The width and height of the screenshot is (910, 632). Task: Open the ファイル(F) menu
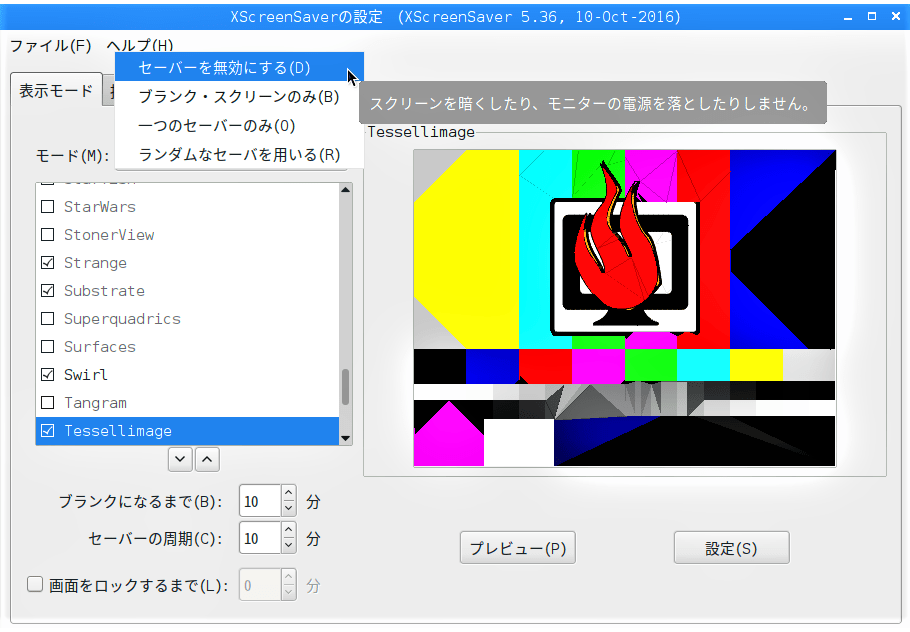51,45
